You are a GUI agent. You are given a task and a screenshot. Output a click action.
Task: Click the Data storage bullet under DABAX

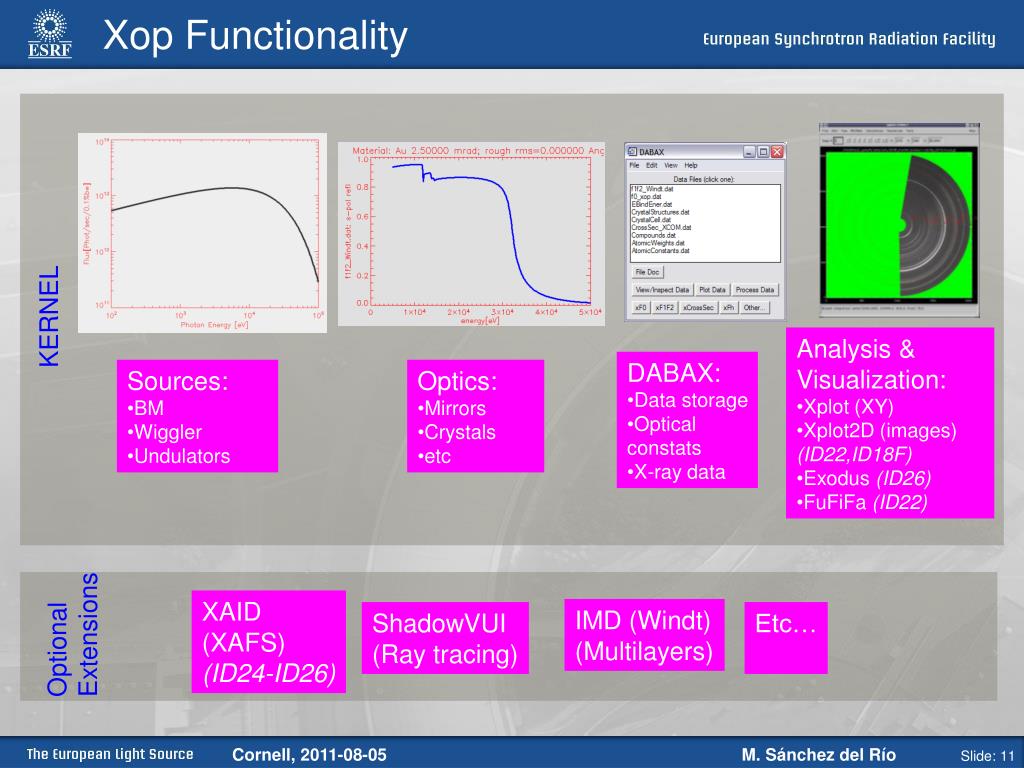click(688, 400)
